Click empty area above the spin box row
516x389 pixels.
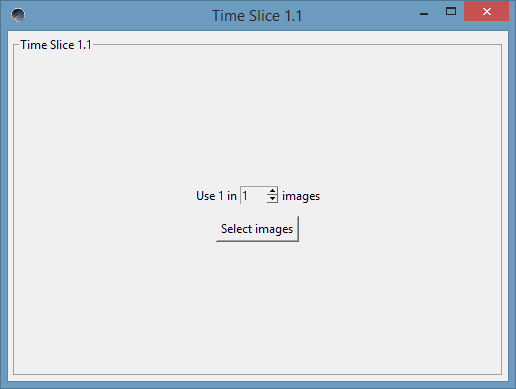257,117
